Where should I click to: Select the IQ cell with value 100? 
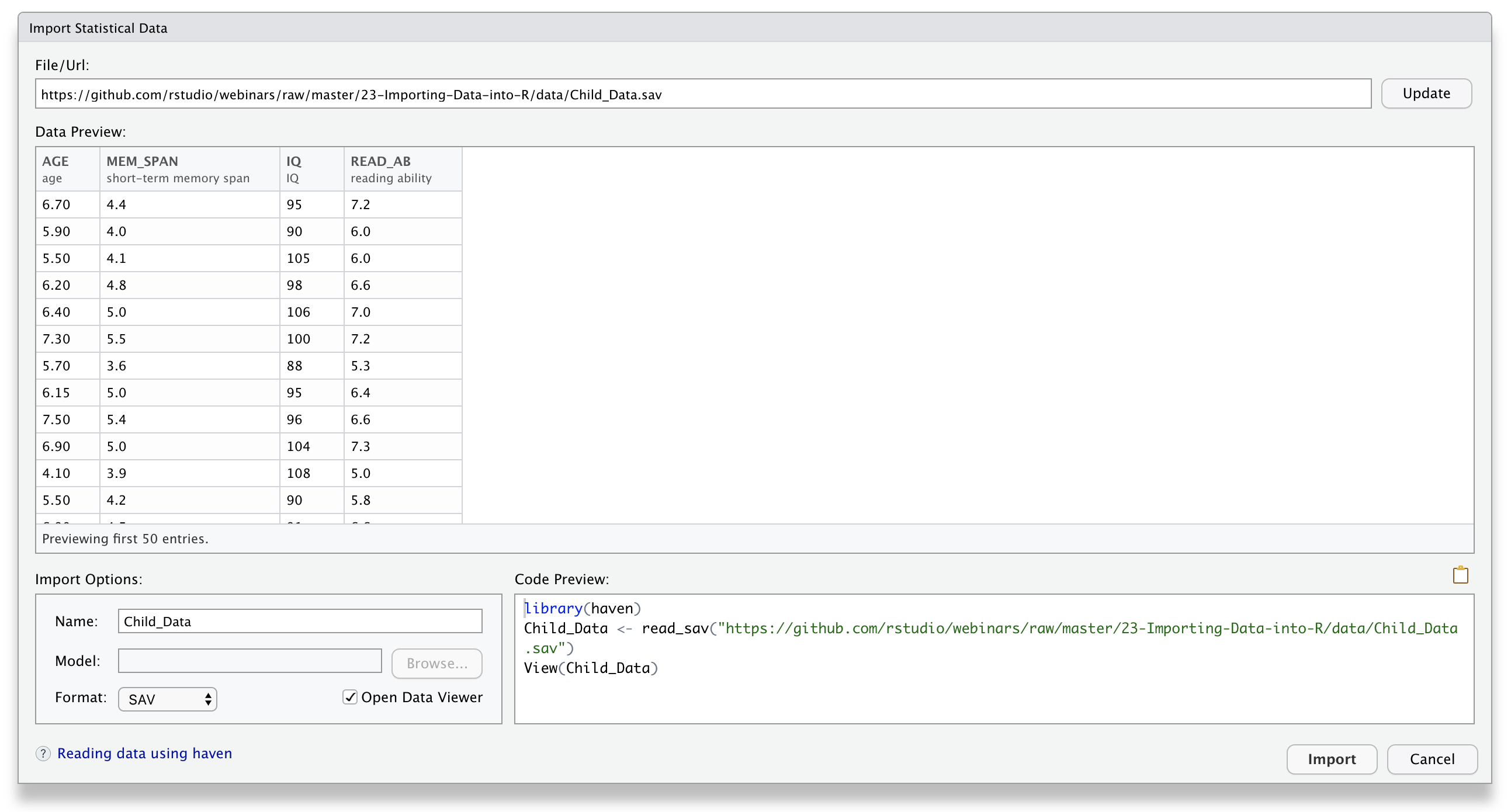click(x=311, y=339)
